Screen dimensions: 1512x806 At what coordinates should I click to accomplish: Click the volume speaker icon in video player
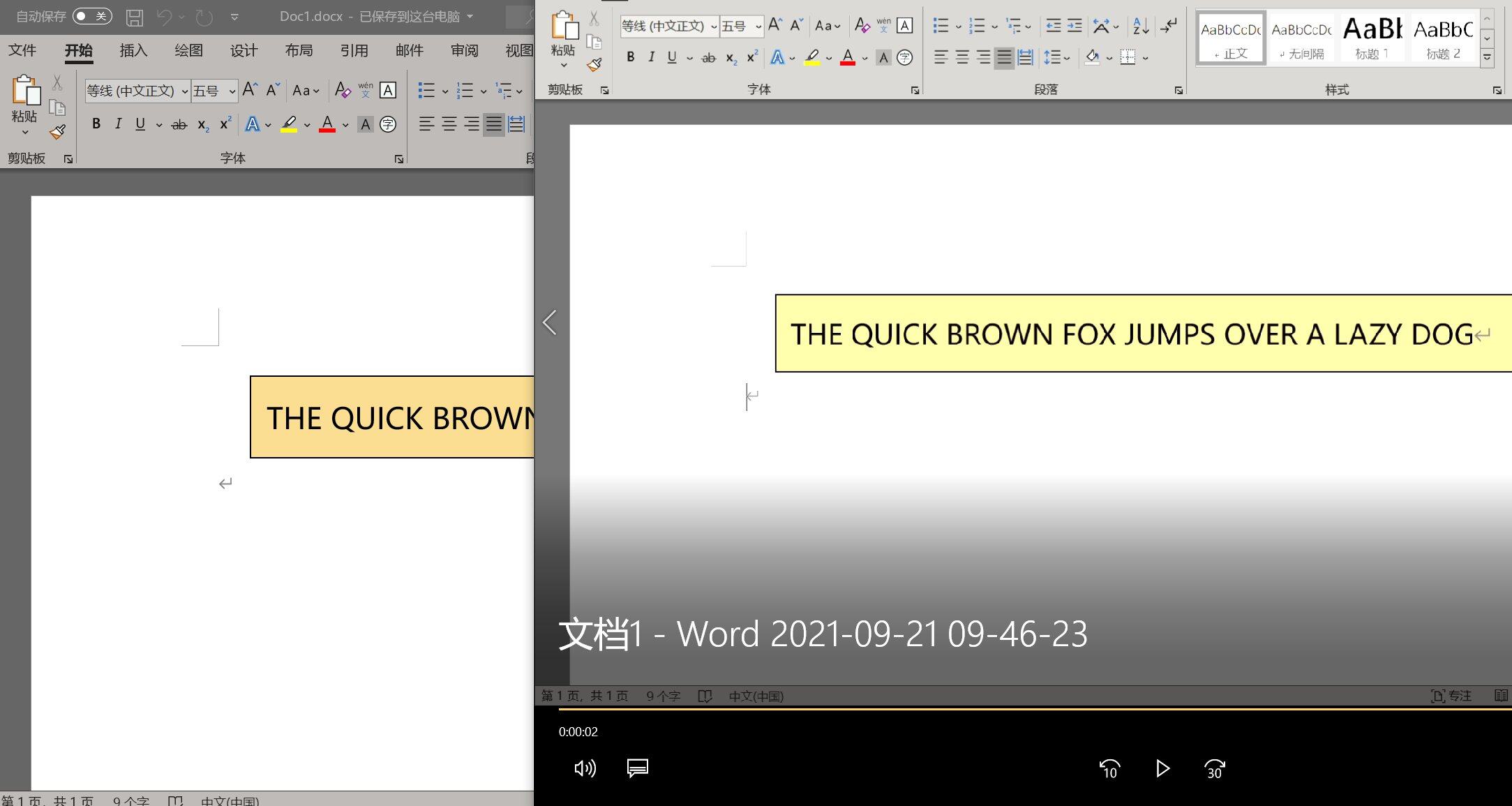(585, 768)
